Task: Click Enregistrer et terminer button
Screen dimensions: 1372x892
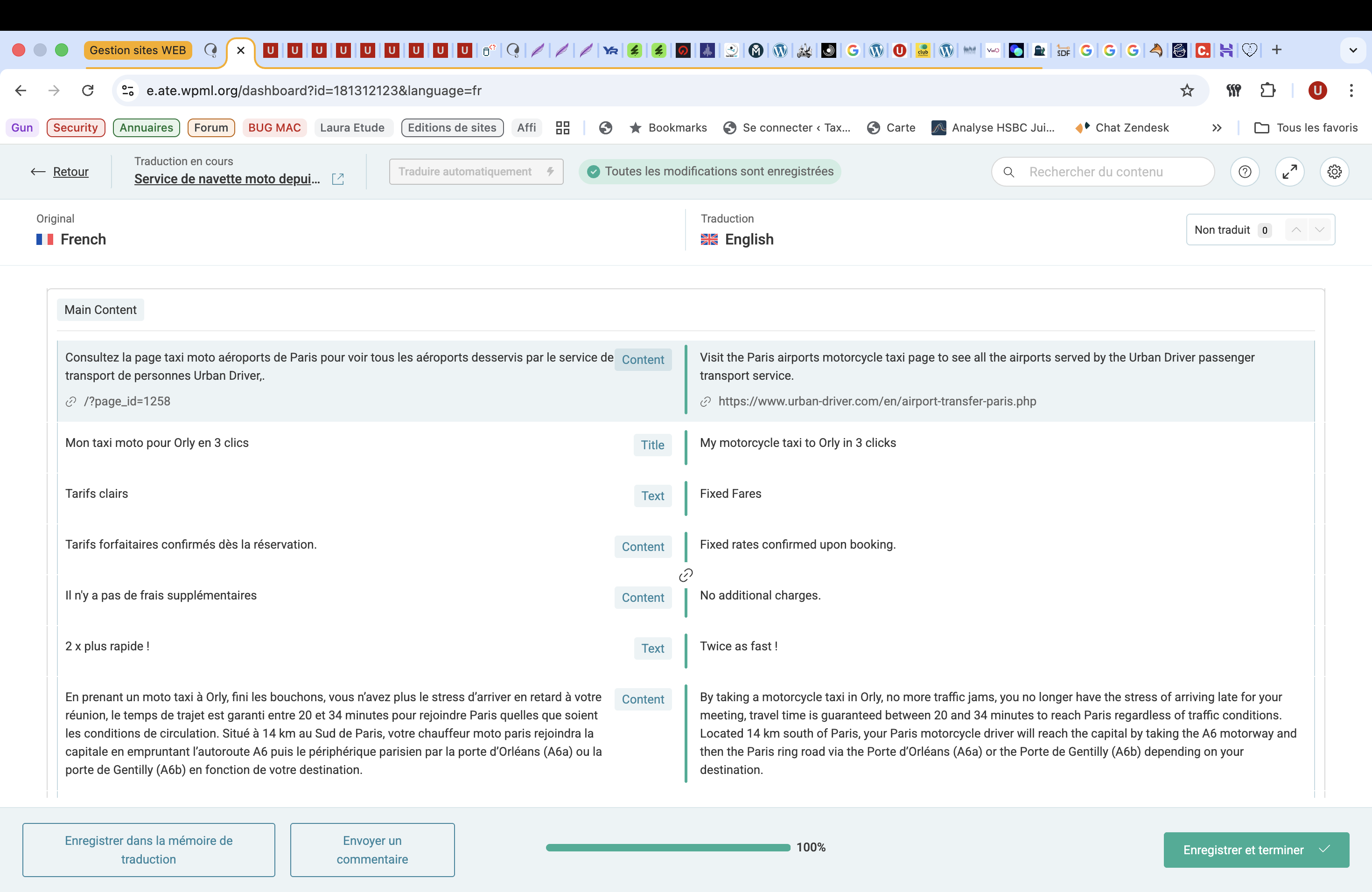Action: (x=1255, y=850)
